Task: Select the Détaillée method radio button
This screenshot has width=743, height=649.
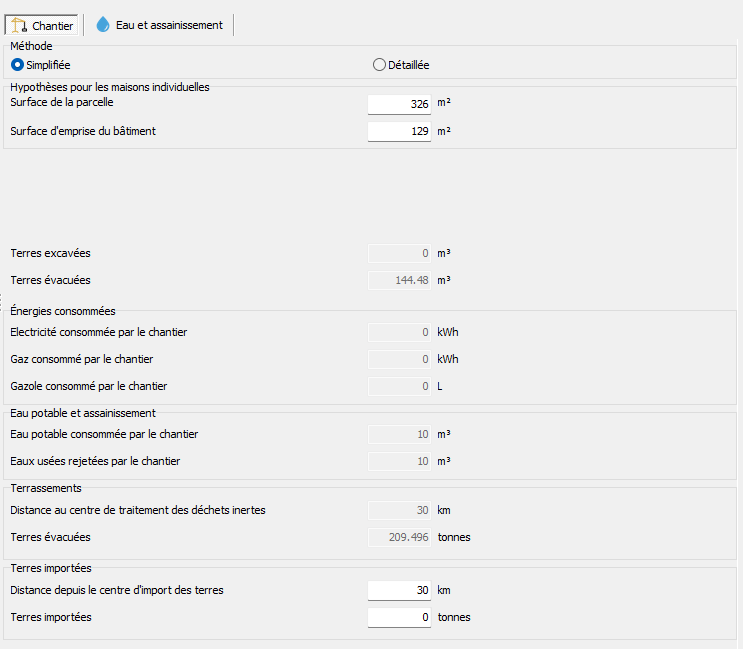Action: click(379, 65)
